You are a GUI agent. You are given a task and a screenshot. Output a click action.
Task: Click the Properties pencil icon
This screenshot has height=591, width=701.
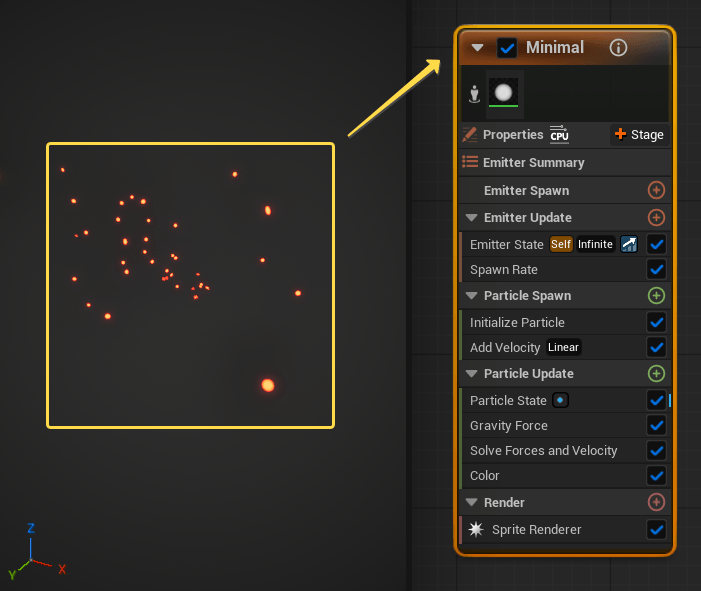point(470,135)
